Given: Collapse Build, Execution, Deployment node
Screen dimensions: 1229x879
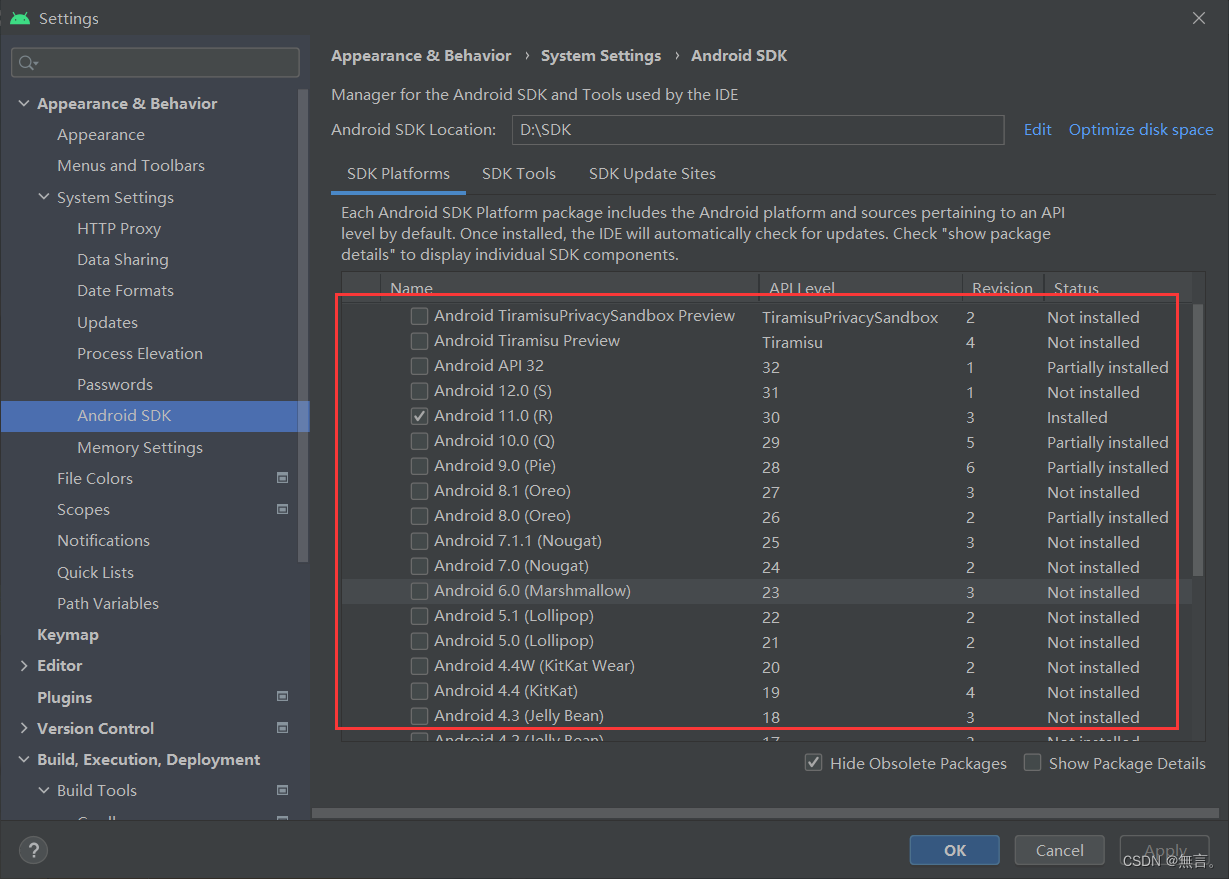Looking at the screenshot, I should point(24,759).
